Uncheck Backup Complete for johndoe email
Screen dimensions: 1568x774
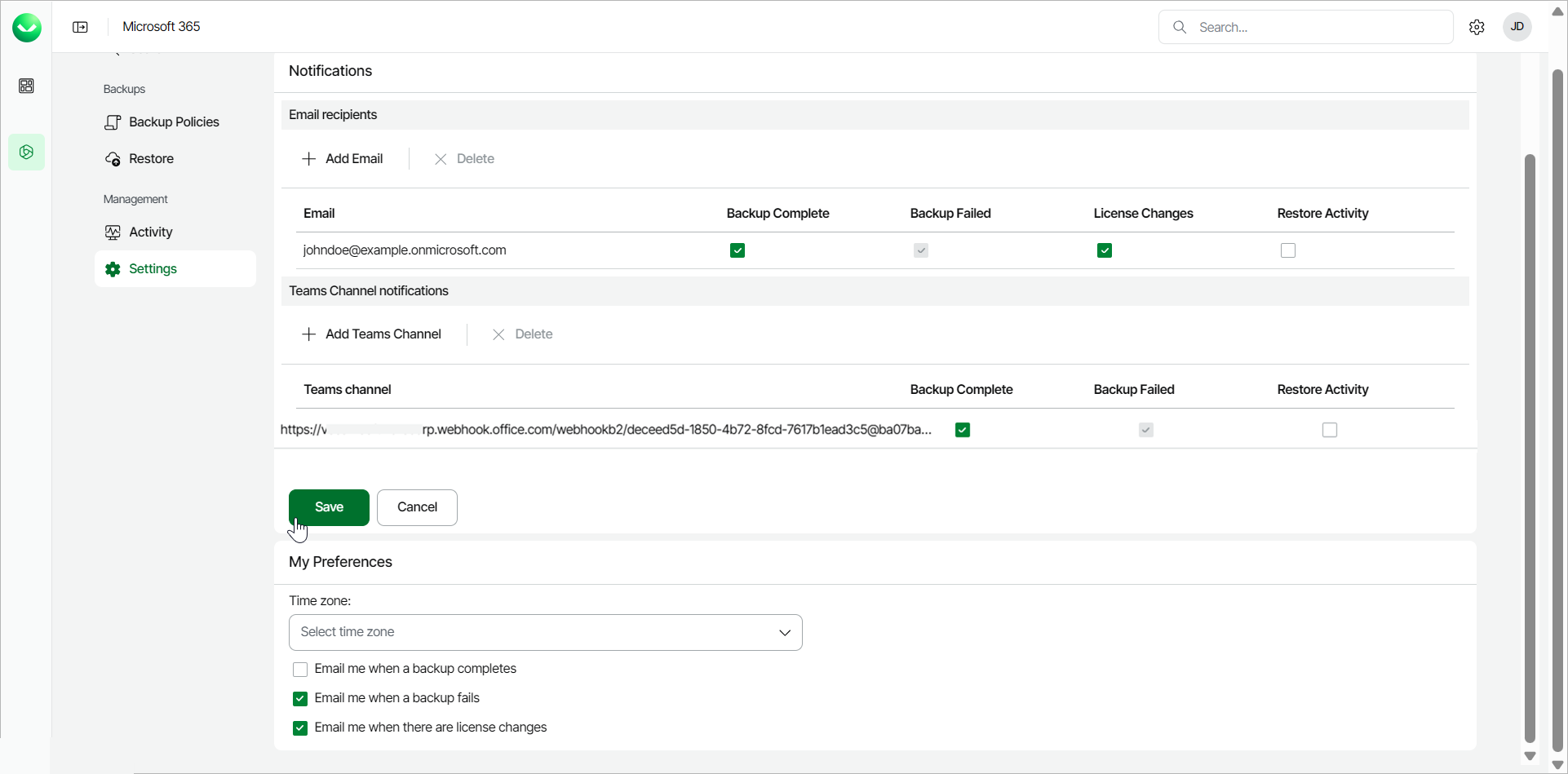pos(737,250)
